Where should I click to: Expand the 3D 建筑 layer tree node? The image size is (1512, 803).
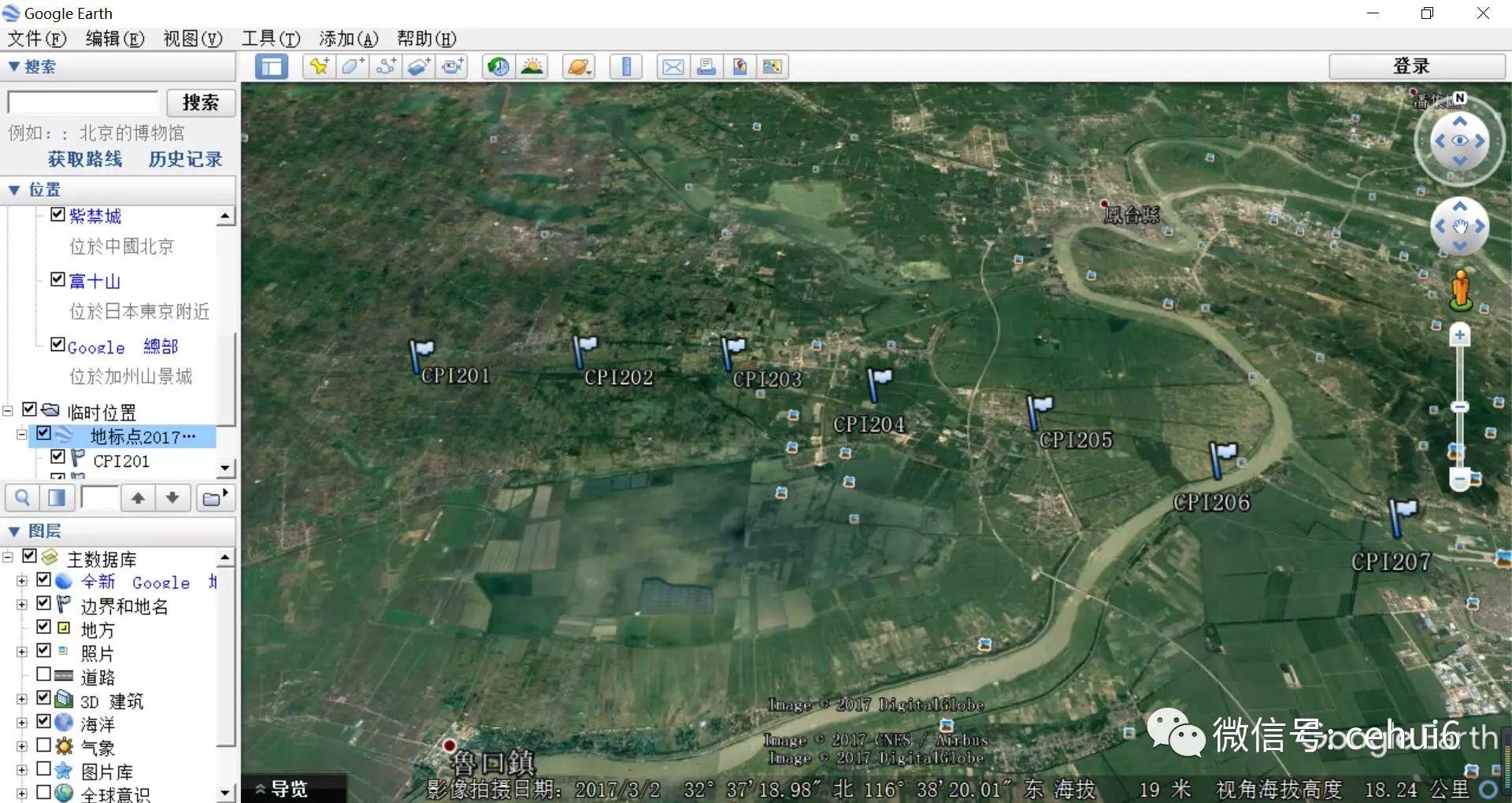[x=22, y=699]
